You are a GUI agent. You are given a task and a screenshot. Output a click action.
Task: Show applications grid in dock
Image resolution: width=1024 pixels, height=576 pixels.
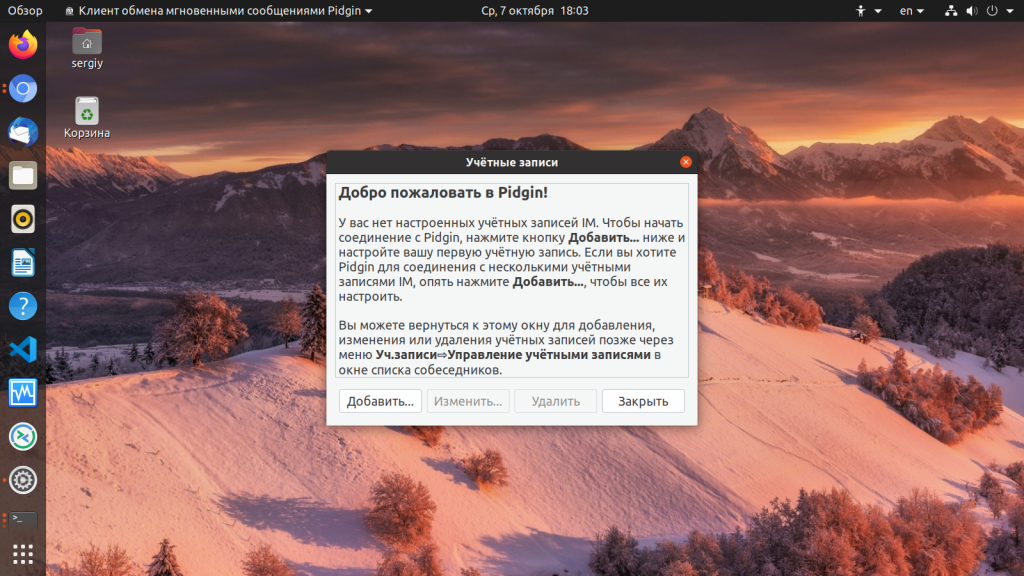23,554
